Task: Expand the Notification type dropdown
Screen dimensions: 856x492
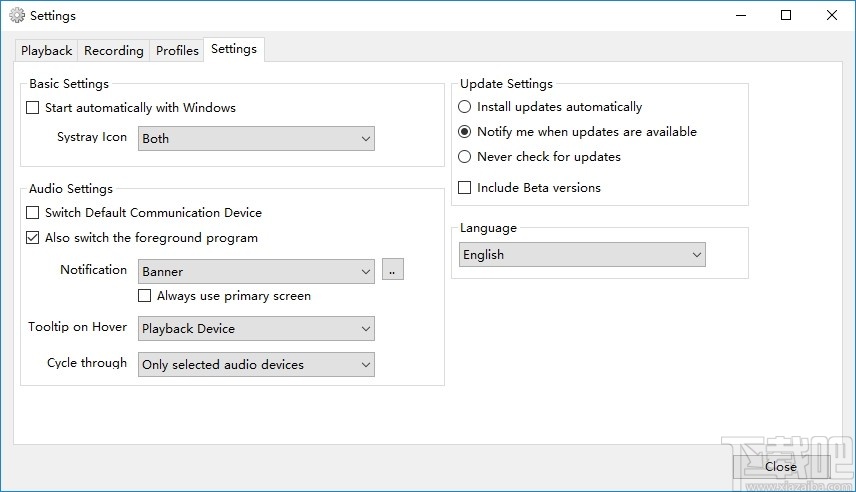Action: coord(256,271)
